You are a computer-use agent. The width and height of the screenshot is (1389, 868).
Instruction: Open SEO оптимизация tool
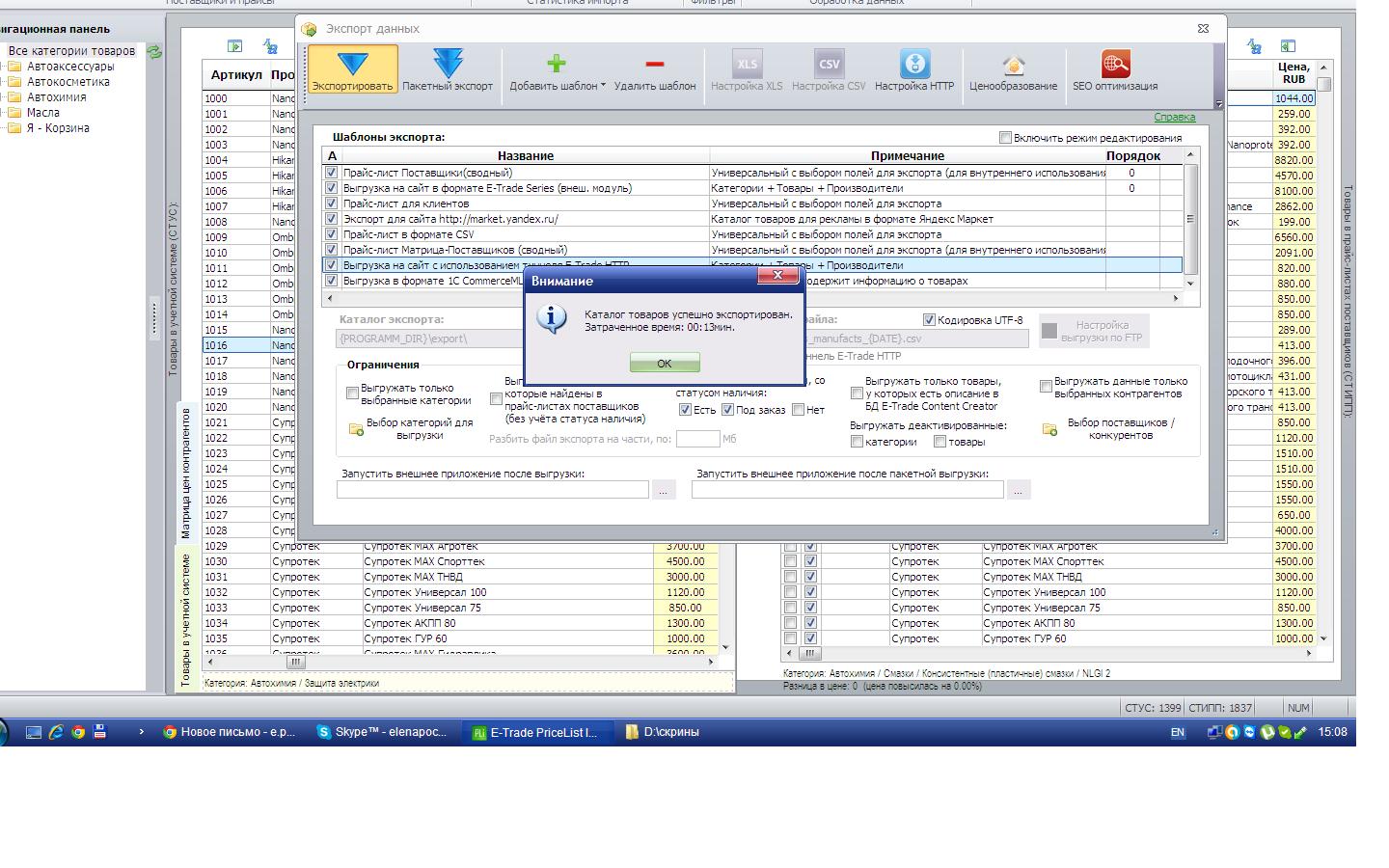(x=1115, y=70)
